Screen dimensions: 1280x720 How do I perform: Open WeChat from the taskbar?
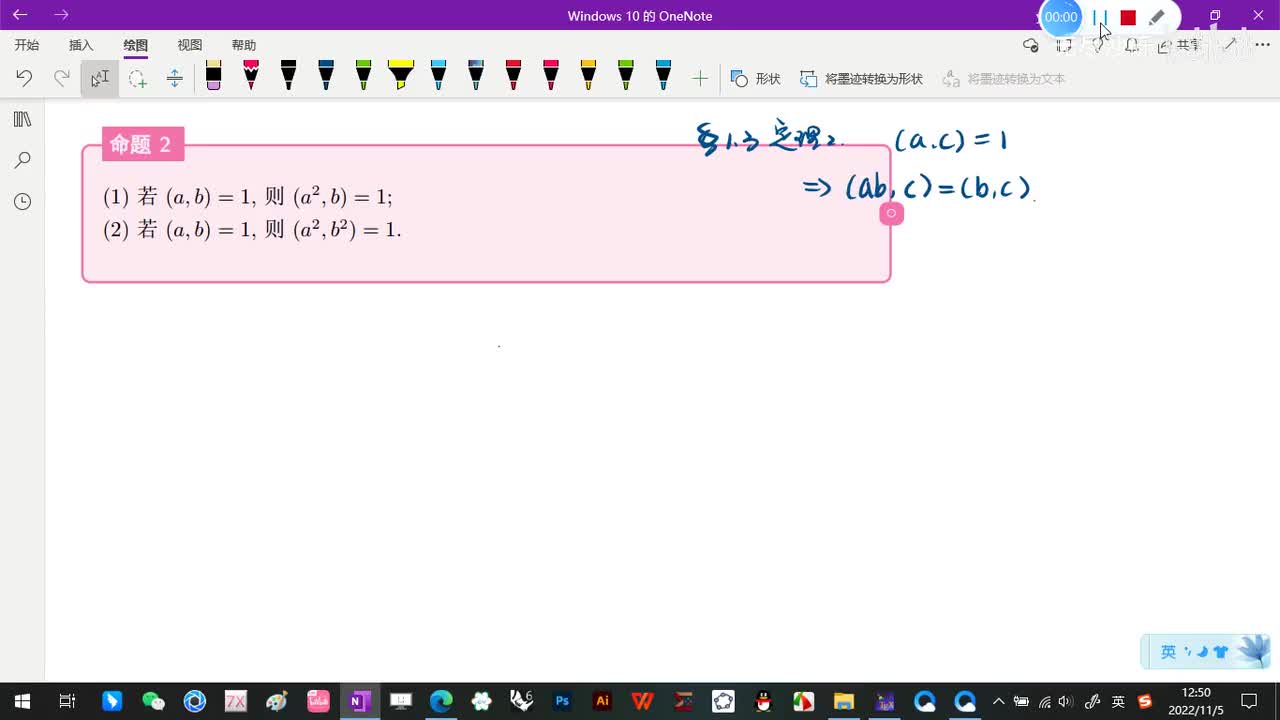[153, 701]
